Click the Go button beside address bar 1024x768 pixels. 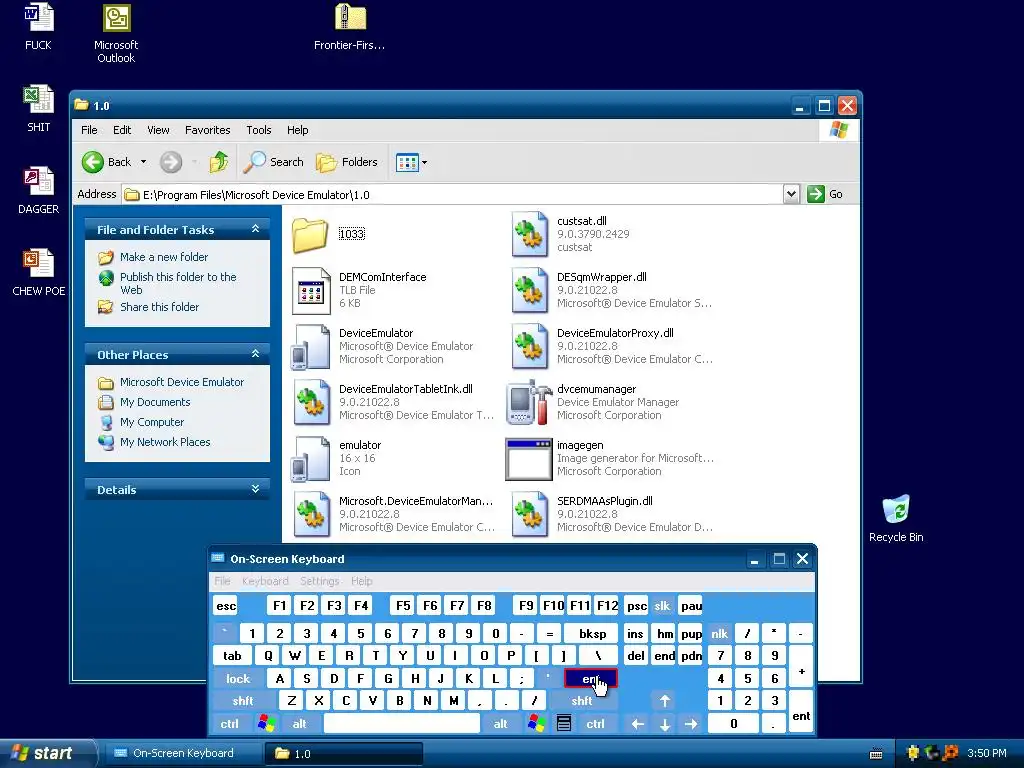(825, 194)
